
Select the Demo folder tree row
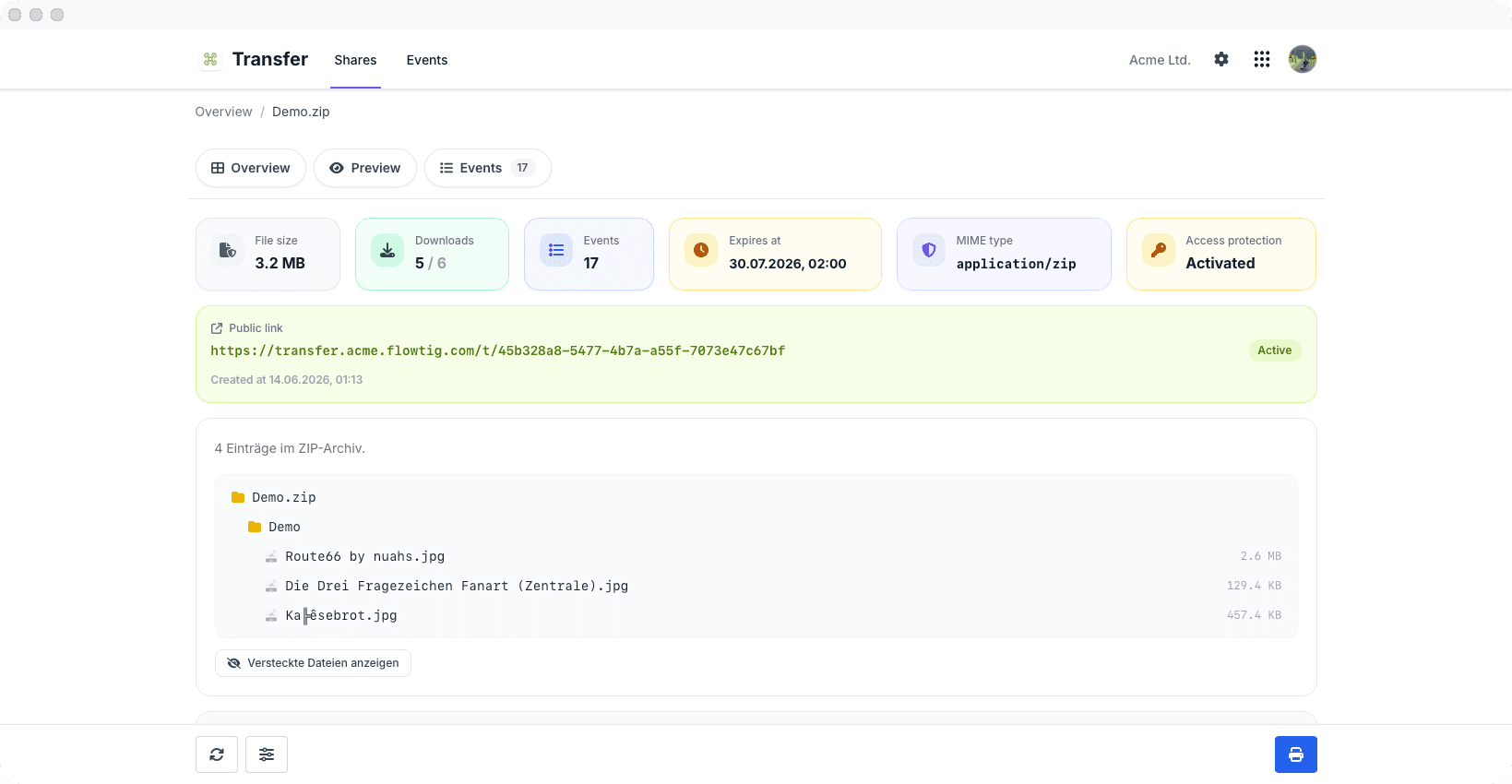pos(756,527)
